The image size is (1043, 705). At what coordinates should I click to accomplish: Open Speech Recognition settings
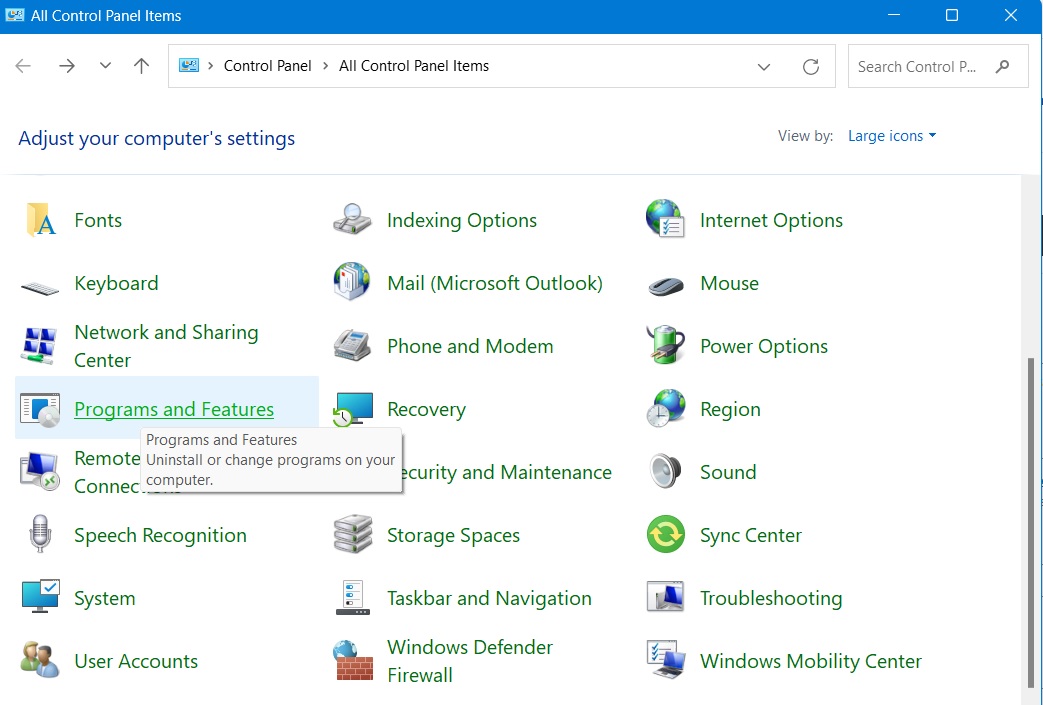[160, 535]
